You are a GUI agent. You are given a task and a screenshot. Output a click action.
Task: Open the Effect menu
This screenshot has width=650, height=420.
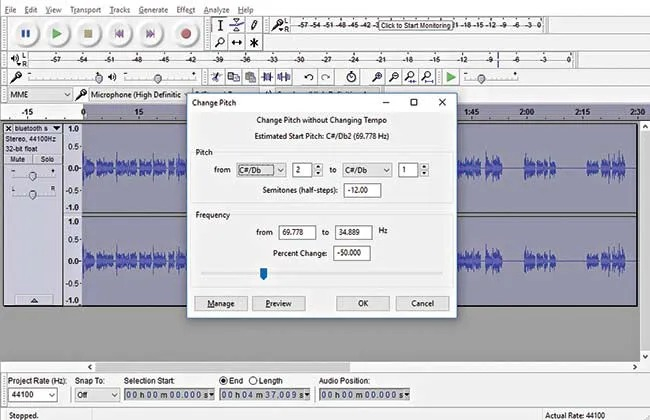click(x=185, y=10)
